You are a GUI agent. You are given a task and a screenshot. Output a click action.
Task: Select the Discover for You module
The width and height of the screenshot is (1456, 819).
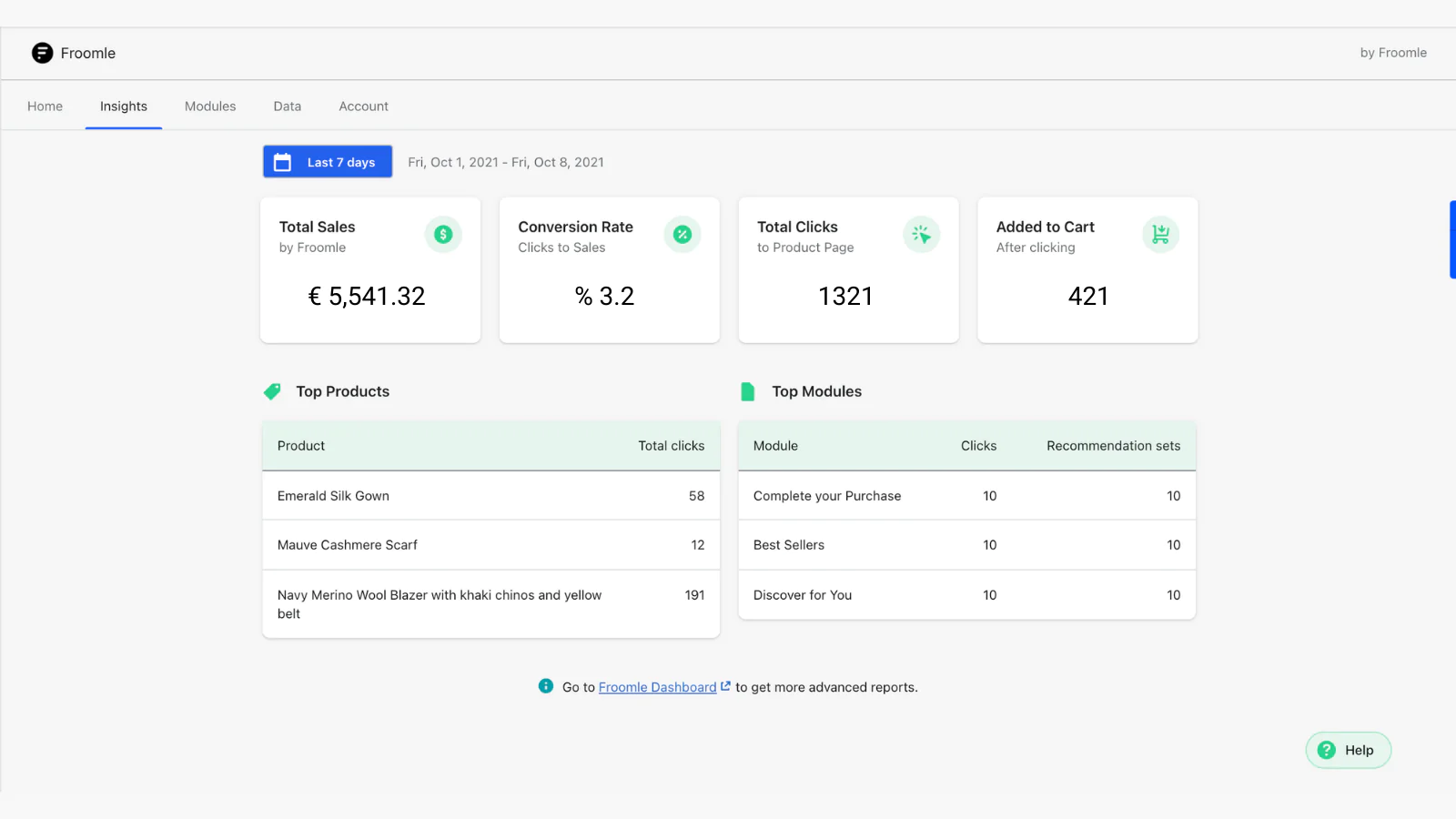[x=967, y=595]
